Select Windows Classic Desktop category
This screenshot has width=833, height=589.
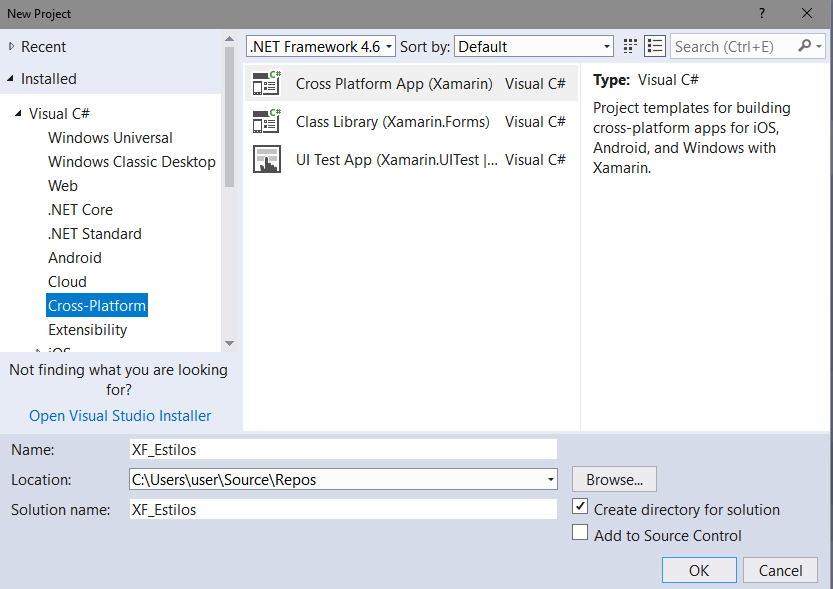point(132,161)
